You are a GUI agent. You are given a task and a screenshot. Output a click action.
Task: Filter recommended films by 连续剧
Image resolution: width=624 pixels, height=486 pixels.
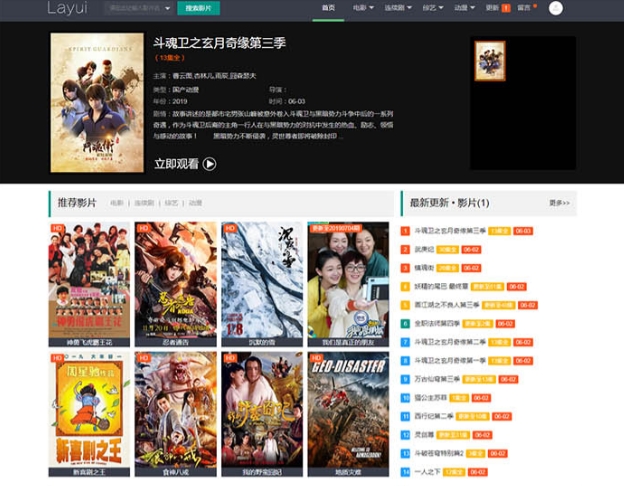point(144,203)
